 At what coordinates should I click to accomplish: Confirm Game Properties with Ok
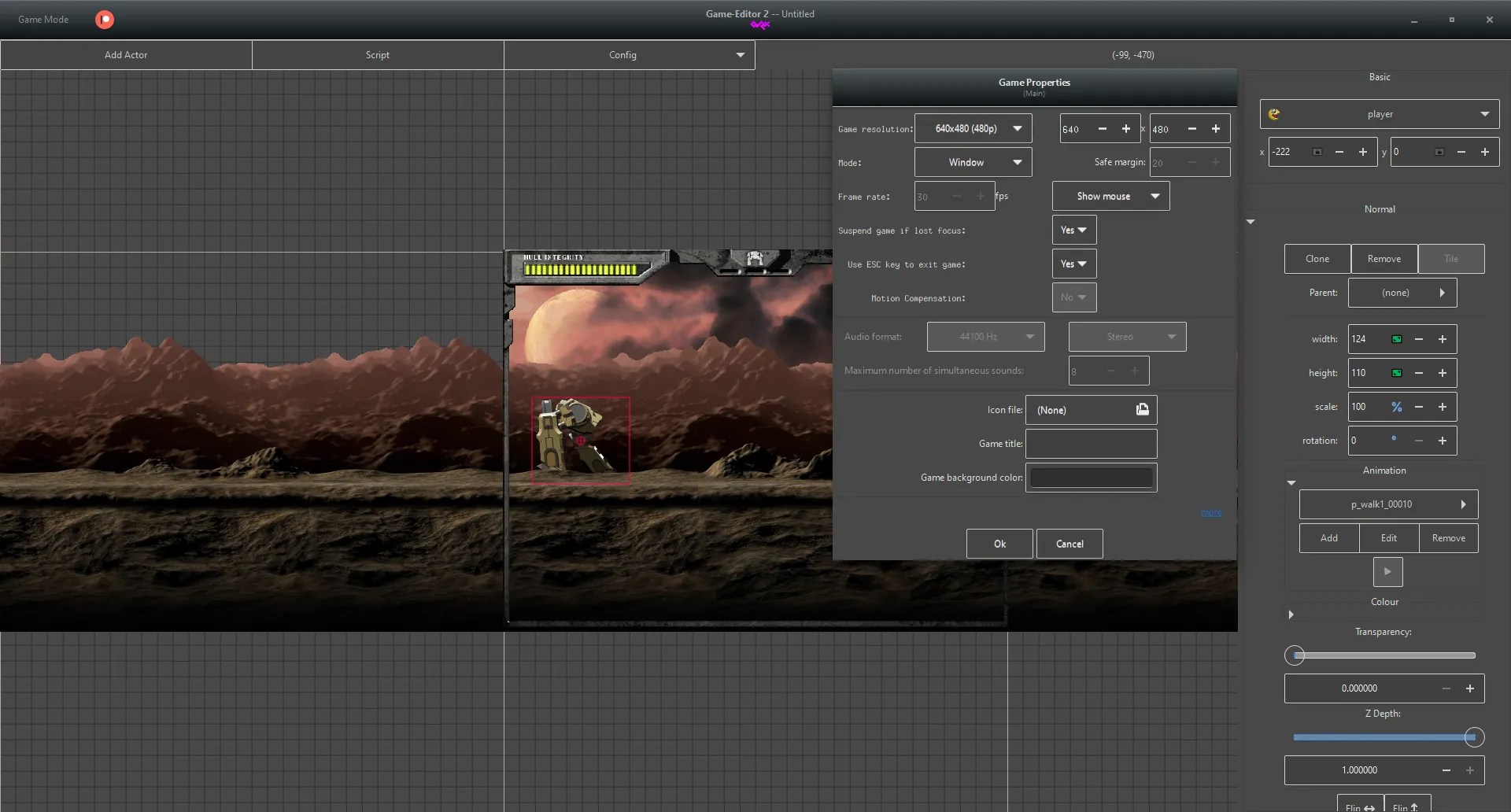coord(999,544)
